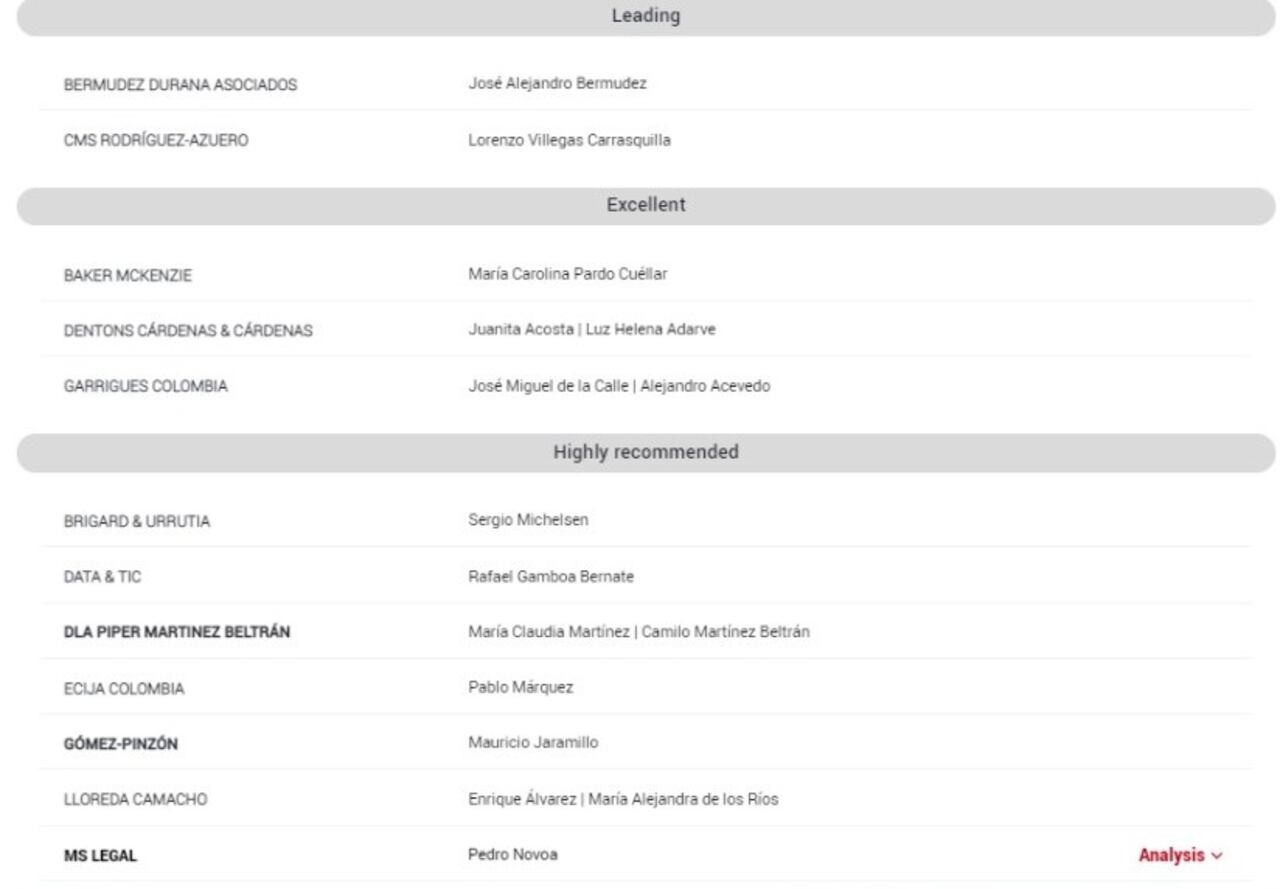Click the Excellent category header

(x=646, y=204)
